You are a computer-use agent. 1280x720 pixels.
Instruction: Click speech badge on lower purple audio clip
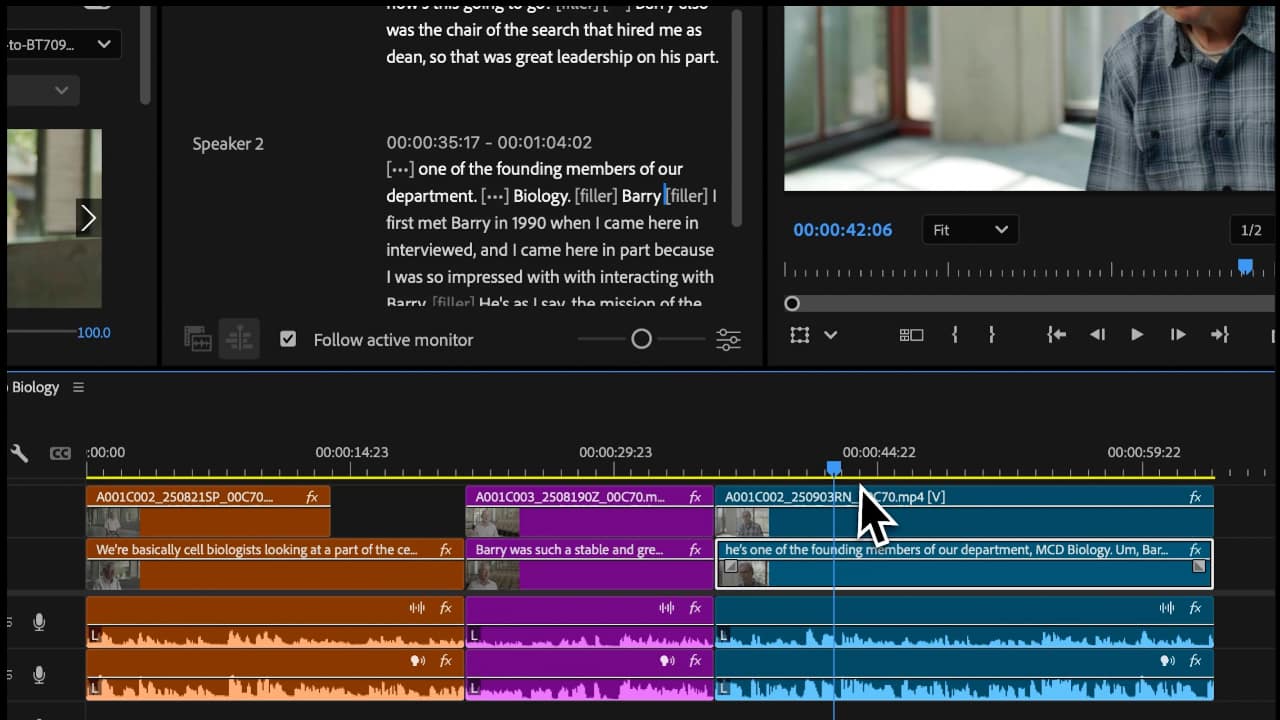(667, 661)
